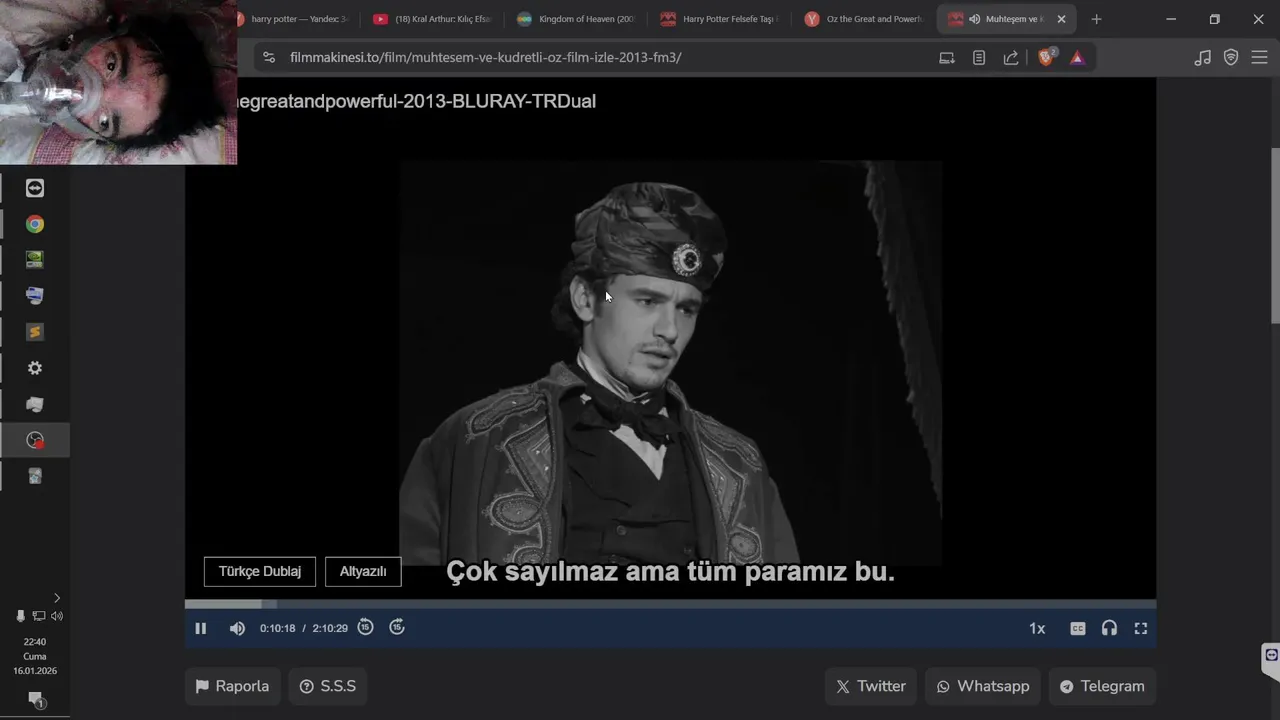Image resolution: width=1280 pixels, height=720 pixels.
Task: Open Brave Rewards triangle icon
Action: pyautogui.click(x=1077, y=58)
